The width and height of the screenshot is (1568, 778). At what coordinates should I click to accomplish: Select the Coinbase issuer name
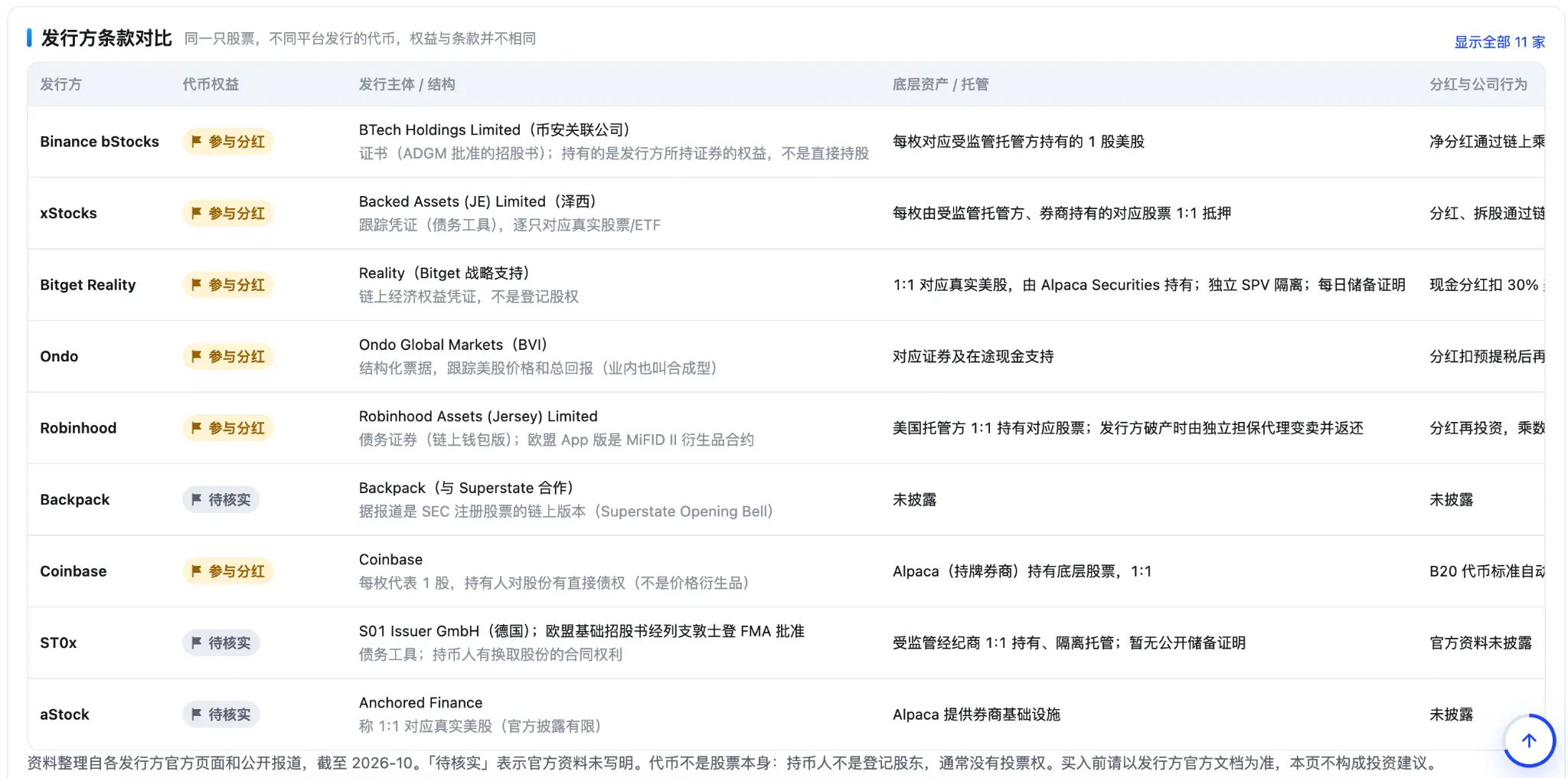73,571
